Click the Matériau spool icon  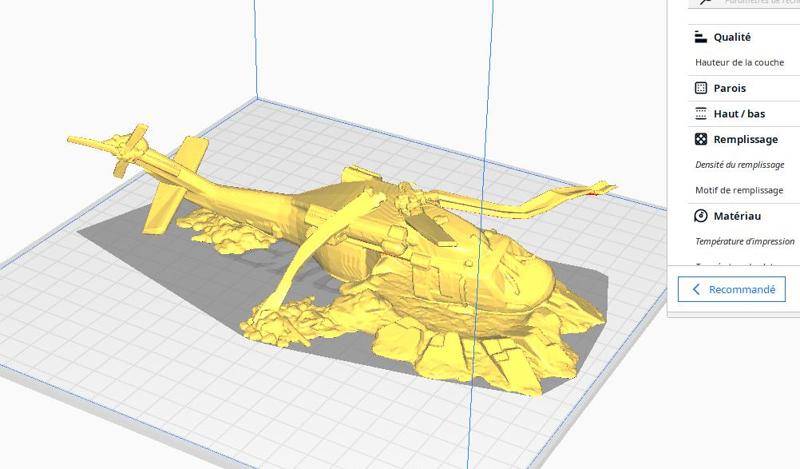coord(701,216)
